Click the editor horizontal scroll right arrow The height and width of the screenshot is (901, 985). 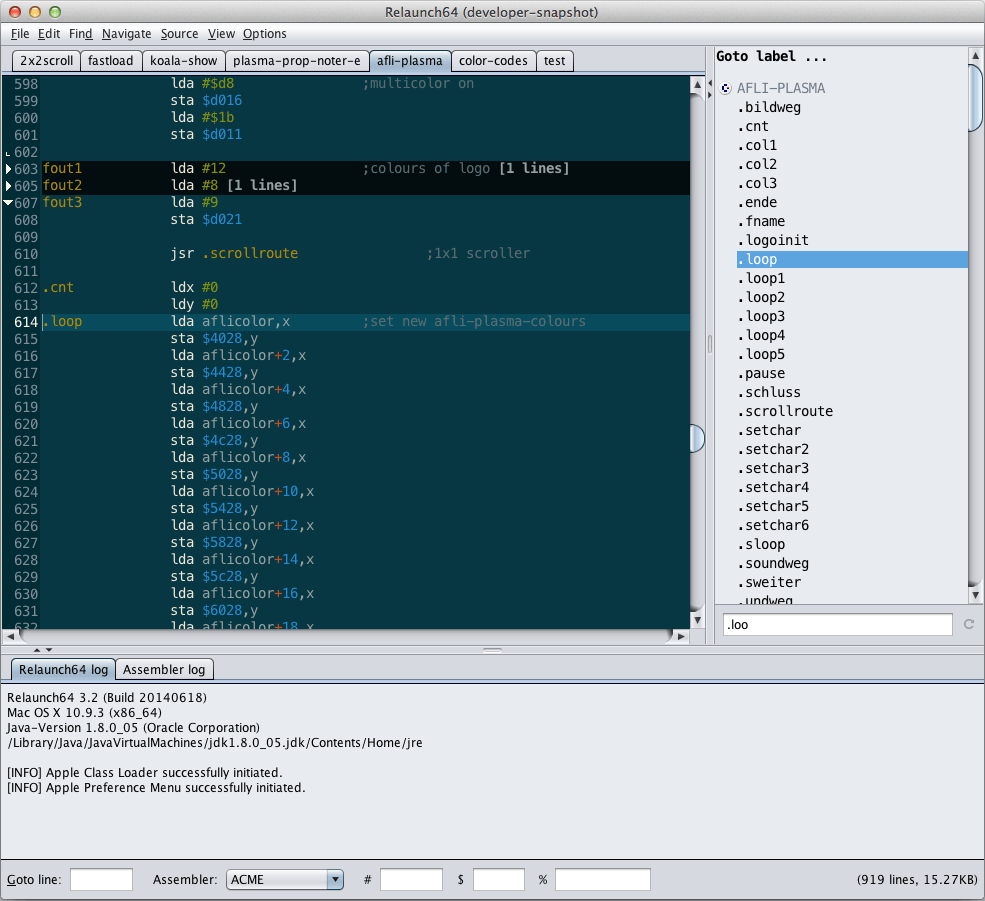[682, 636]
